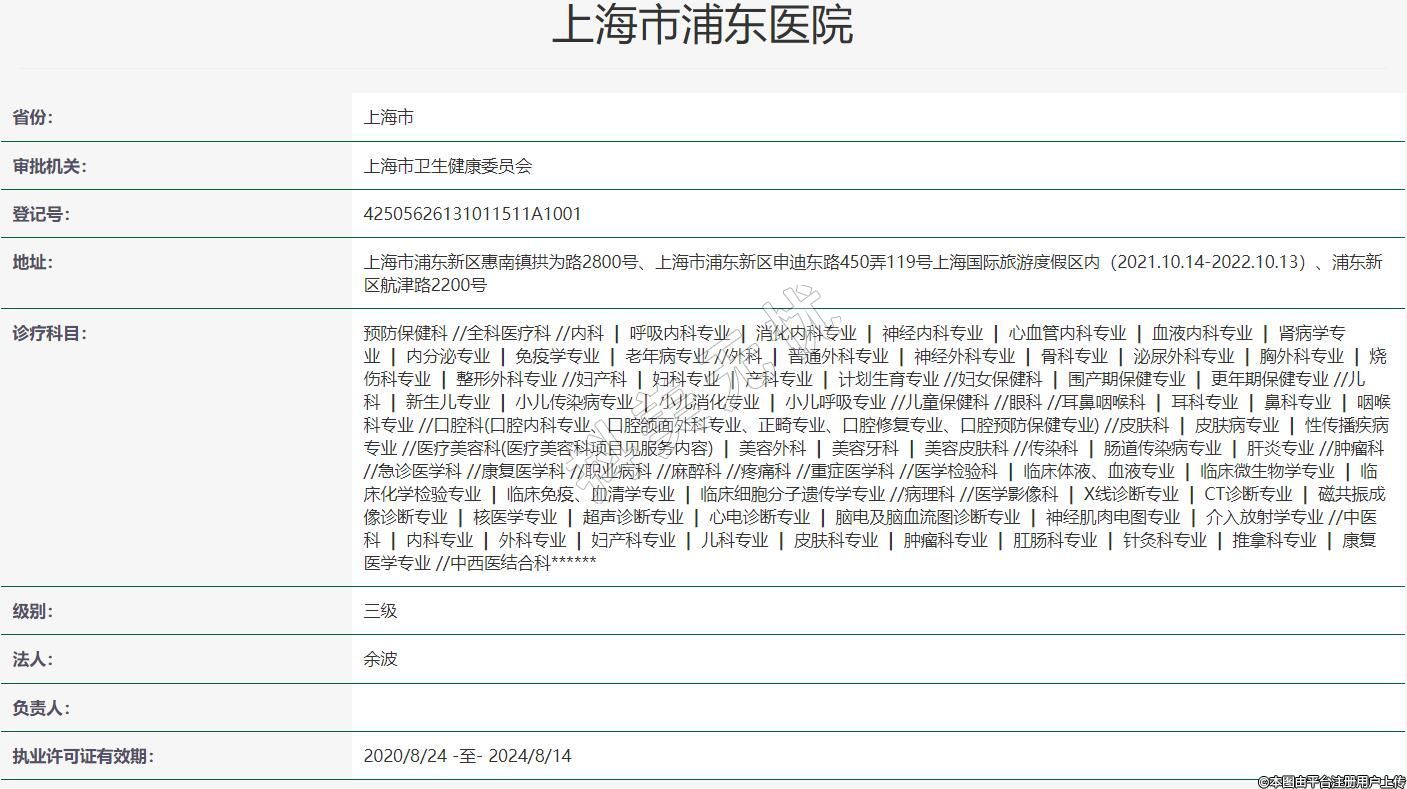Click 新生儿专业 entry
Viewport: 1407px width, 789px height.
tap(448, 402)
